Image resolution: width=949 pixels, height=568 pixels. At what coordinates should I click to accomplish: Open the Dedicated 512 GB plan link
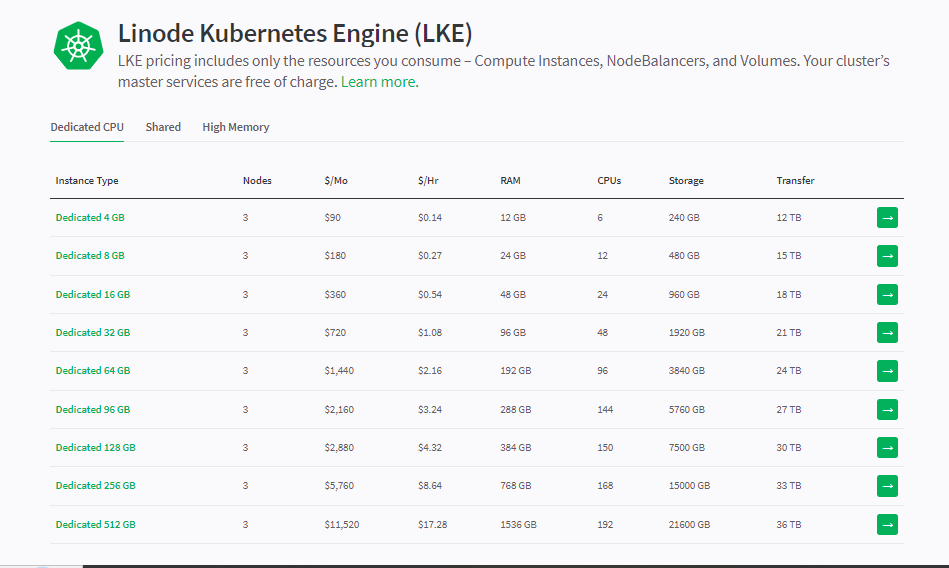click(x=96, y=524)
